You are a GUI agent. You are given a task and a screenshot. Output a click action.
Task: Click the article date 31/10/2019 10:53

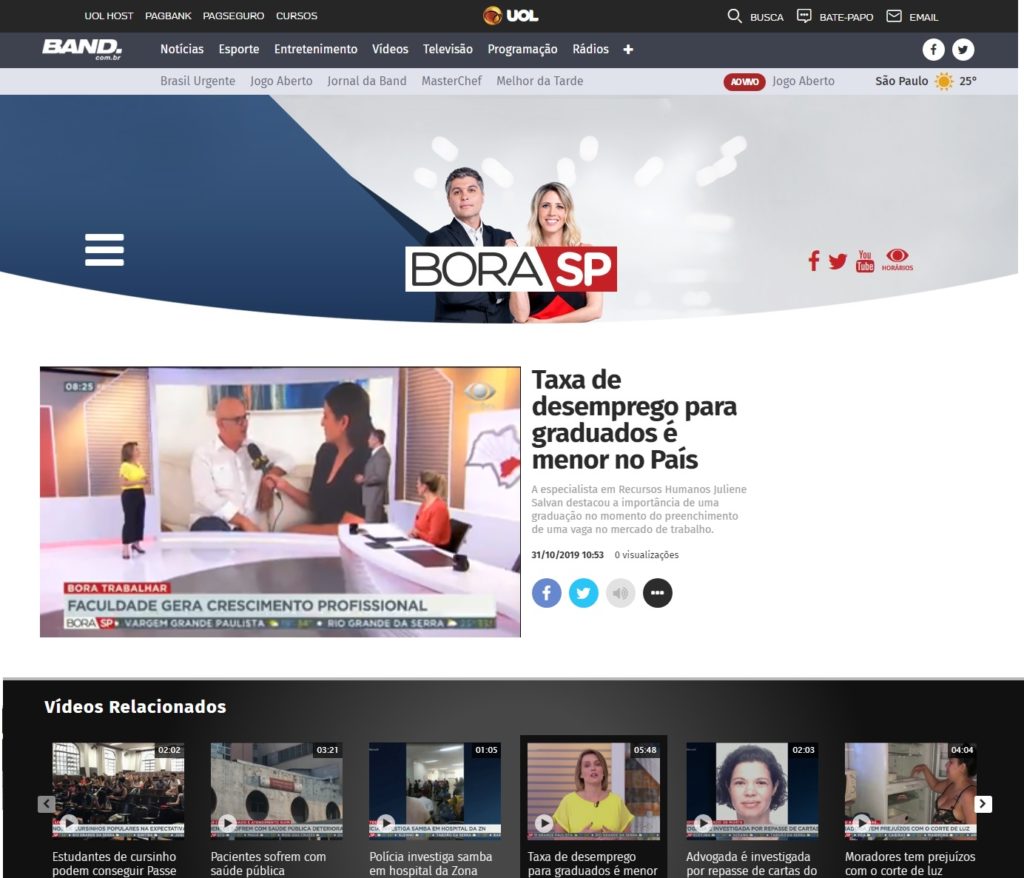tap(568, 555)
